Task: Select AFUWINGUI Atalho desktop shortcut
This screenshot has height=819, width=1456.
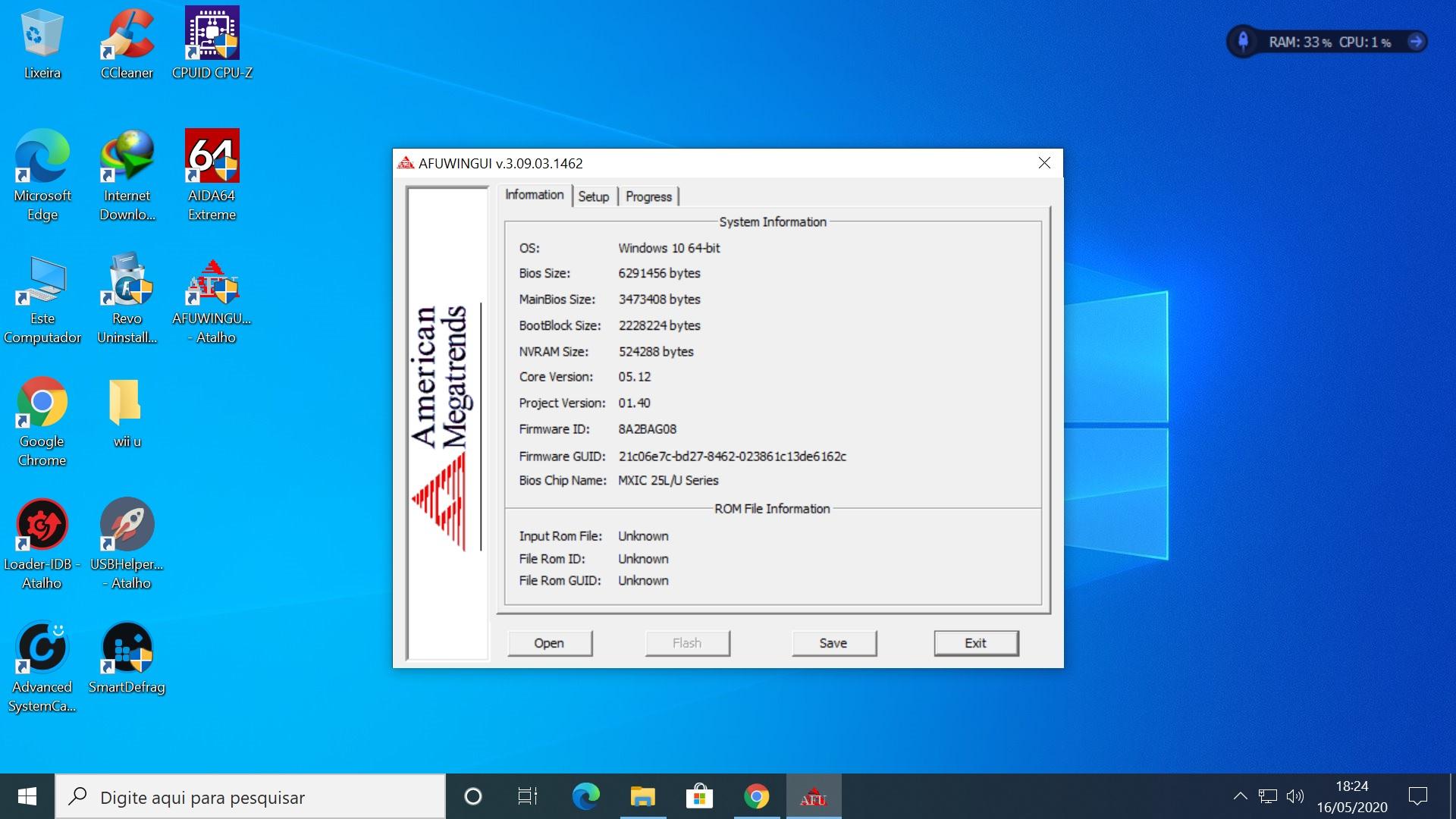Action: tap(212, 299)
